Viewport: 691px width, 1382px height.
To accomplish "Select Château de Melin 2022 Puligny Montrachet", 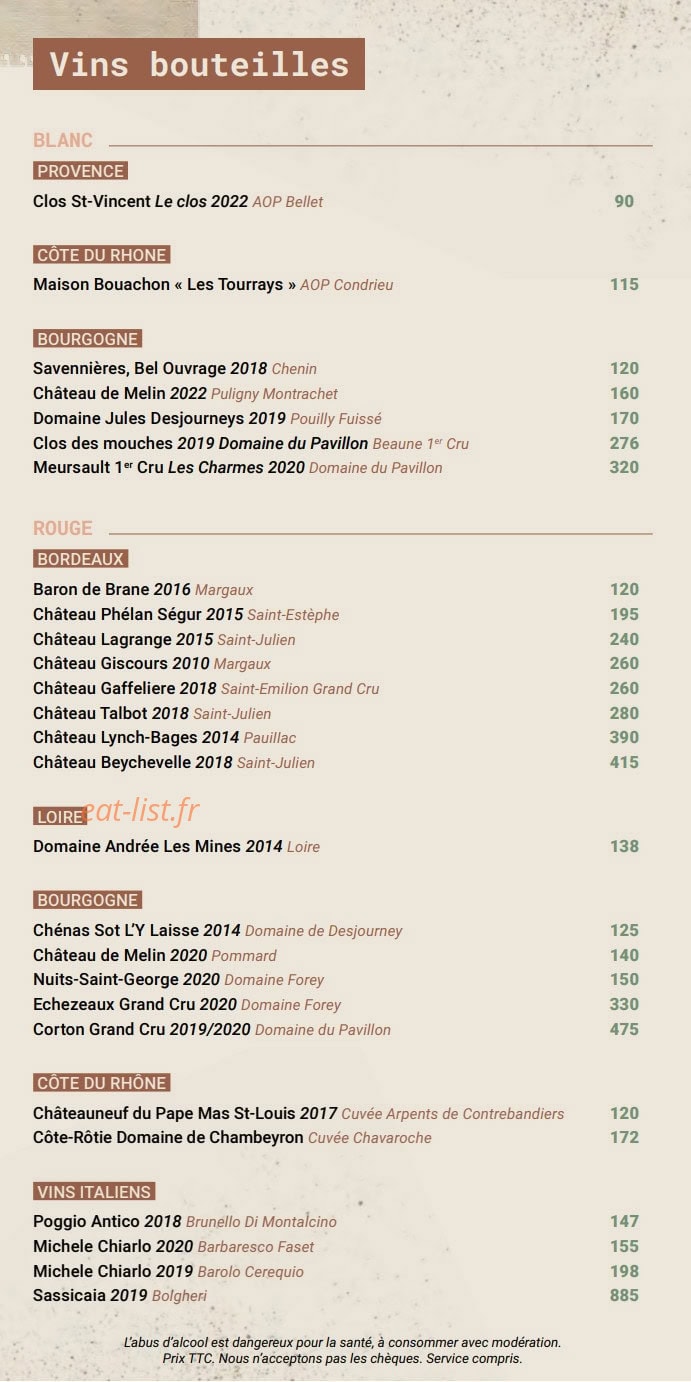I will [185, 393].
